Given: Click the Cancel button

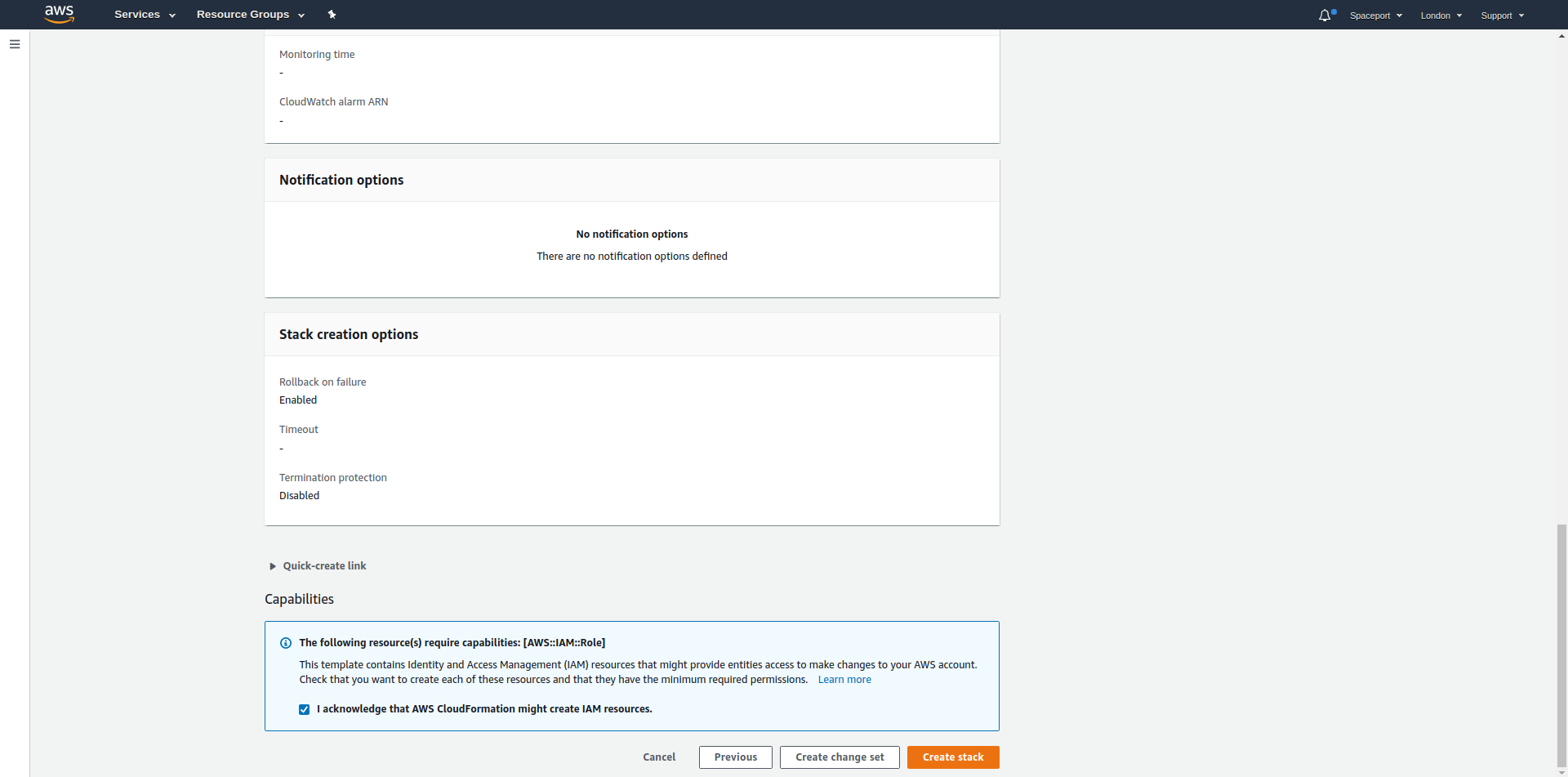Looking at the screenshot, I should point(659,757).
